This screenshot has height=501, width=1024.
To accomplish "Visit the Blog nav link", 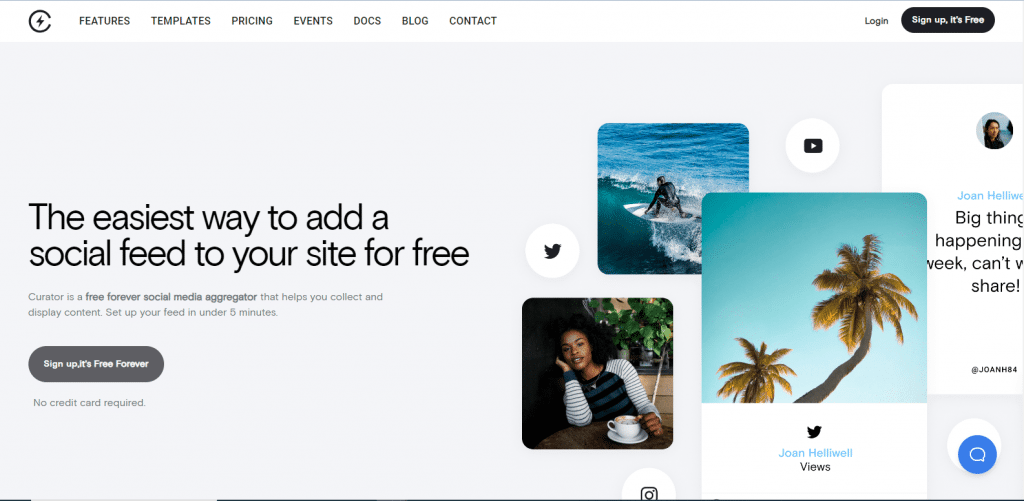I will (415, 21).
